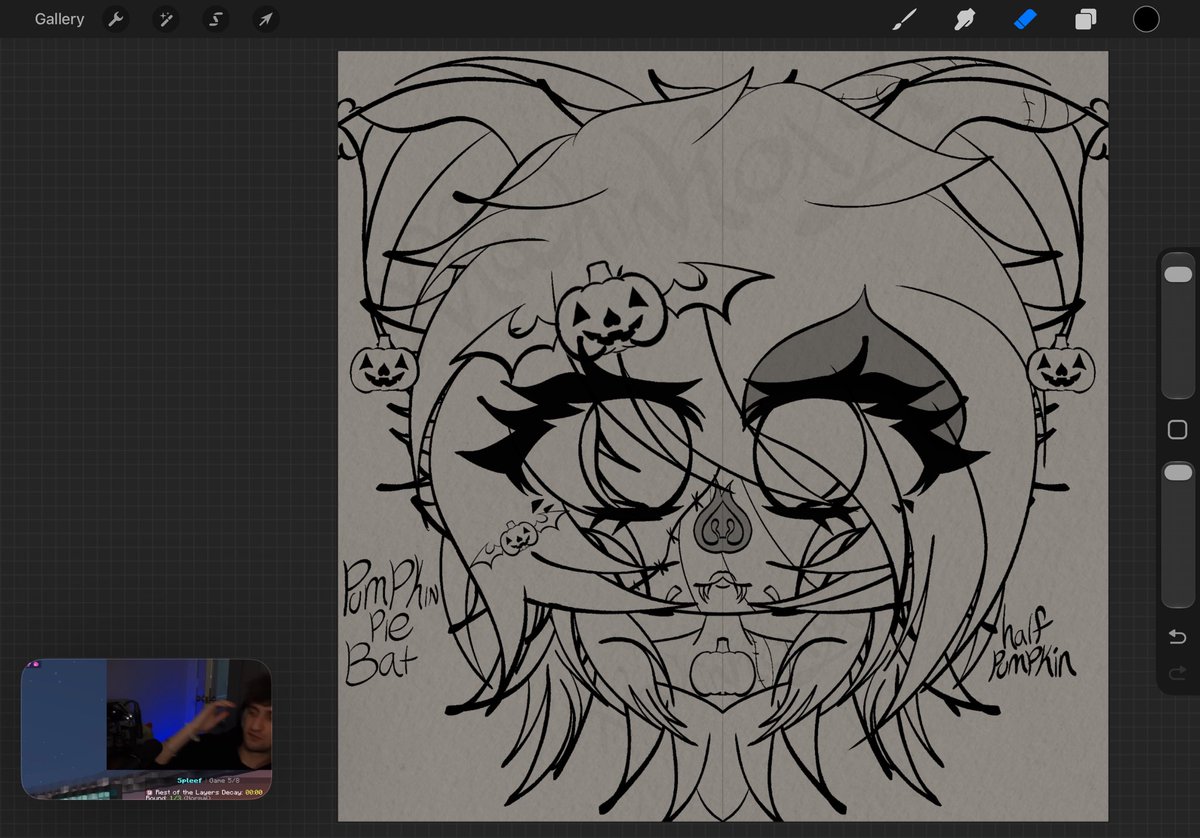1200x838 pixels.
Task: Open the Actions wrench menu
Action: [x=116, y=19]
